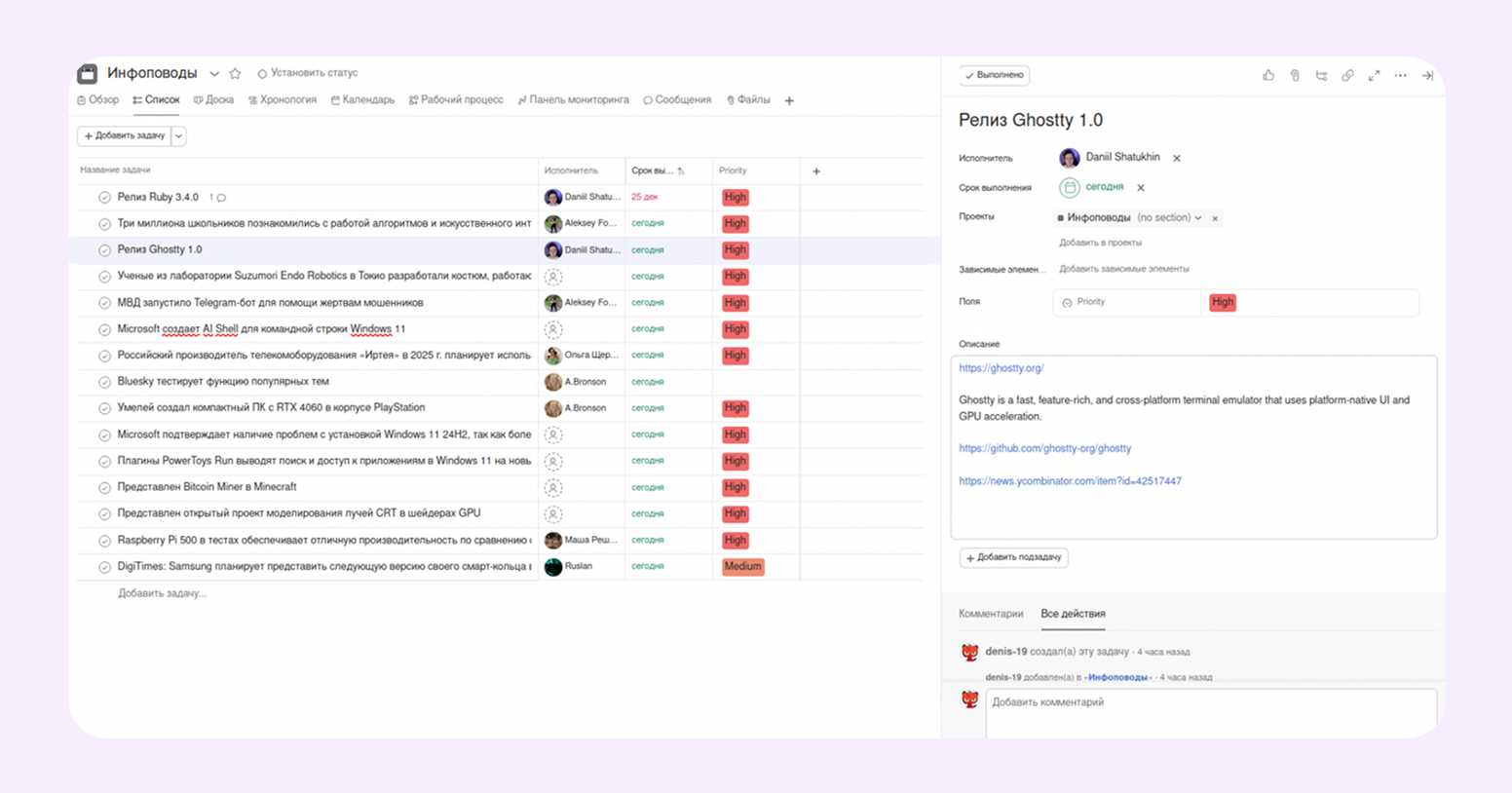Toggle completion for Представлен Bitcoin Miner в Minecraft

point(104,487)
